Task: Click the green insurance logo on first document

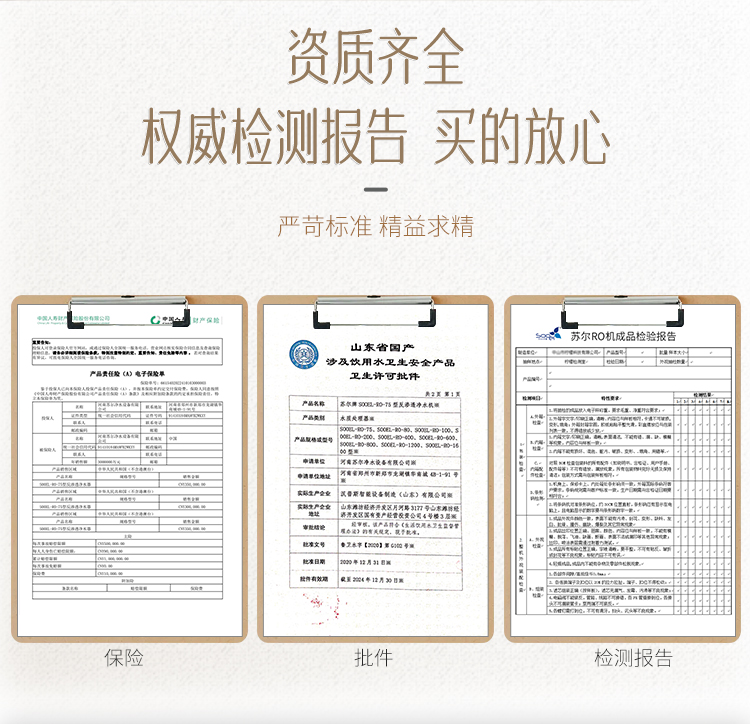Action: click(160, 321)
